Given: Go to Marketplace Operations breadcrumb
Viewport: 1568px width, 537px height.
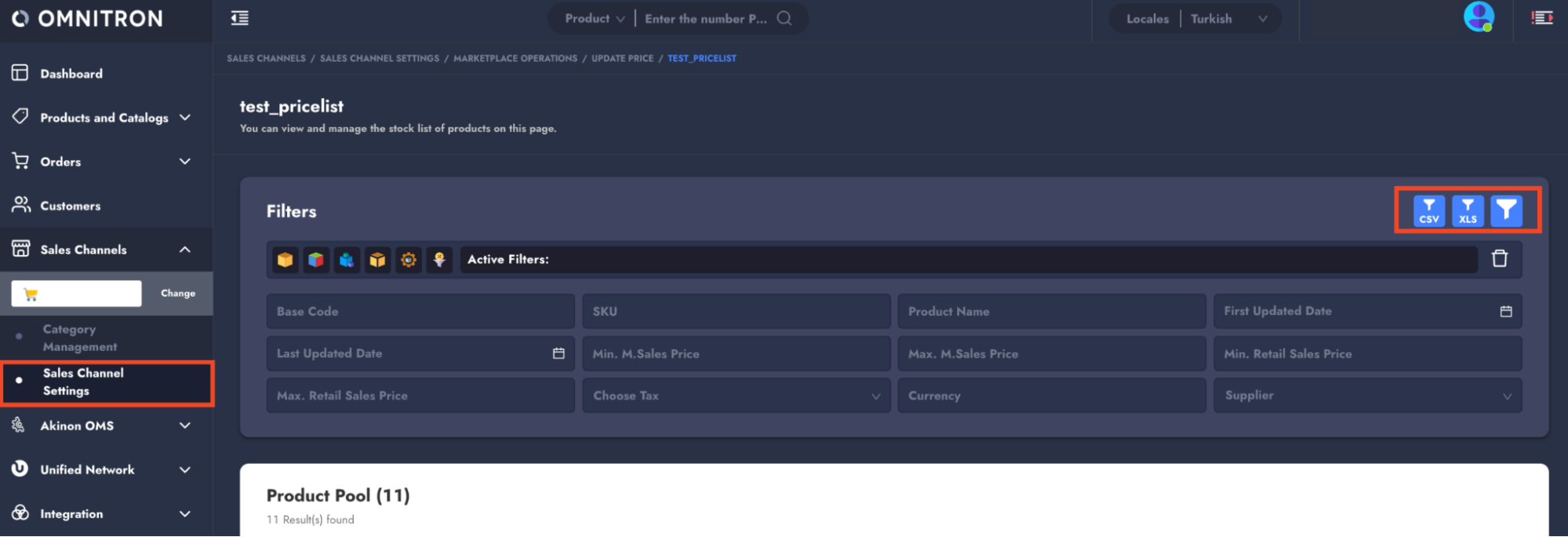Looking at the screenshot, I should pos(515,58).
